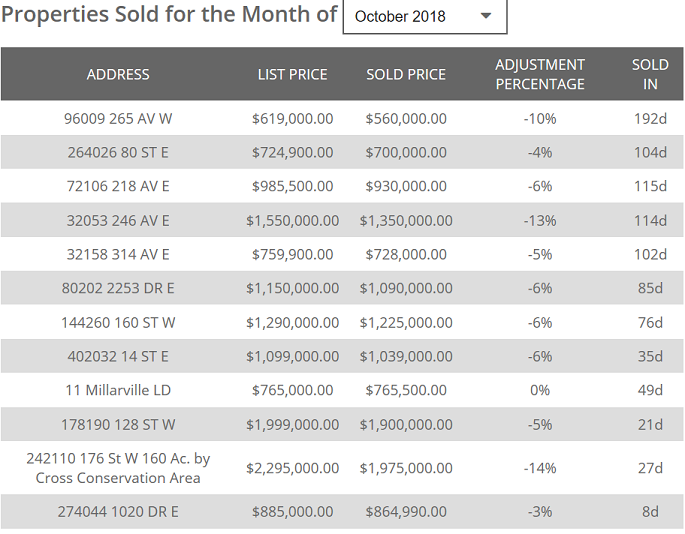
Task: Click the 72106 218 AV E address
Action: 118,186
